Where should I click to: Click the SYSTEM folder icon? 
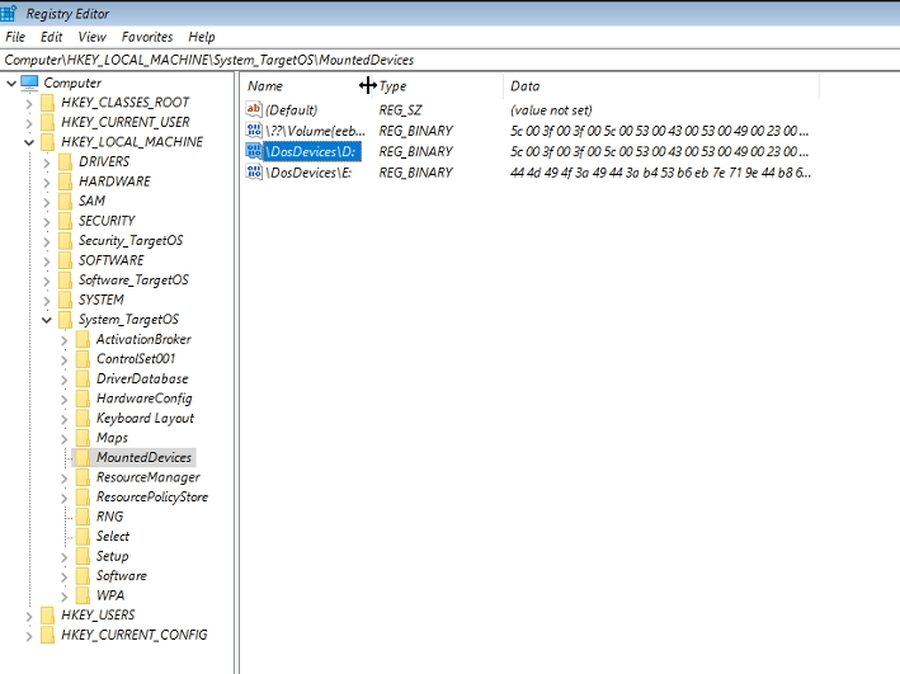coord(65,300)
